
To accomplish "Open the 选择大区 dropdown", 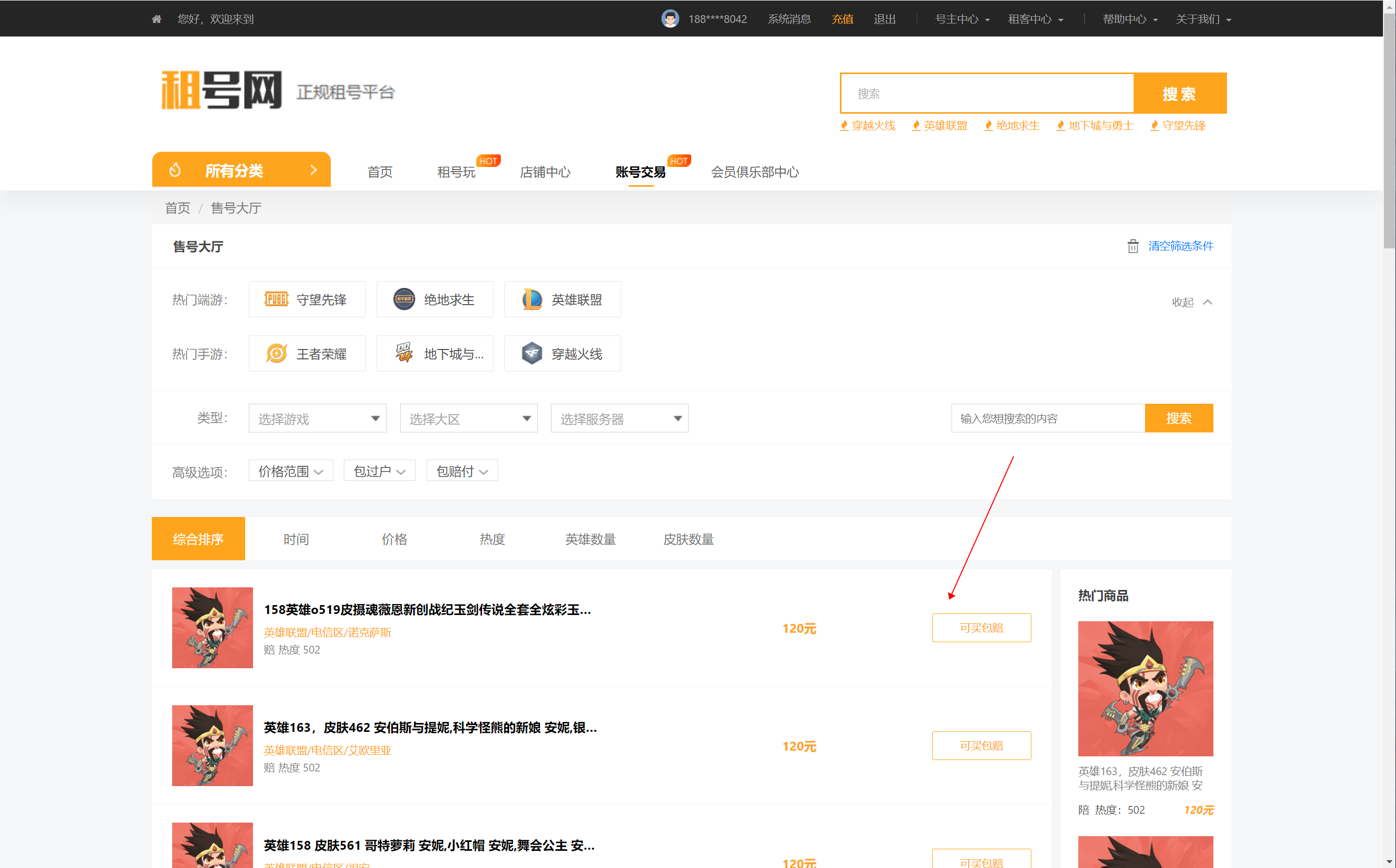I will point(468,418).
